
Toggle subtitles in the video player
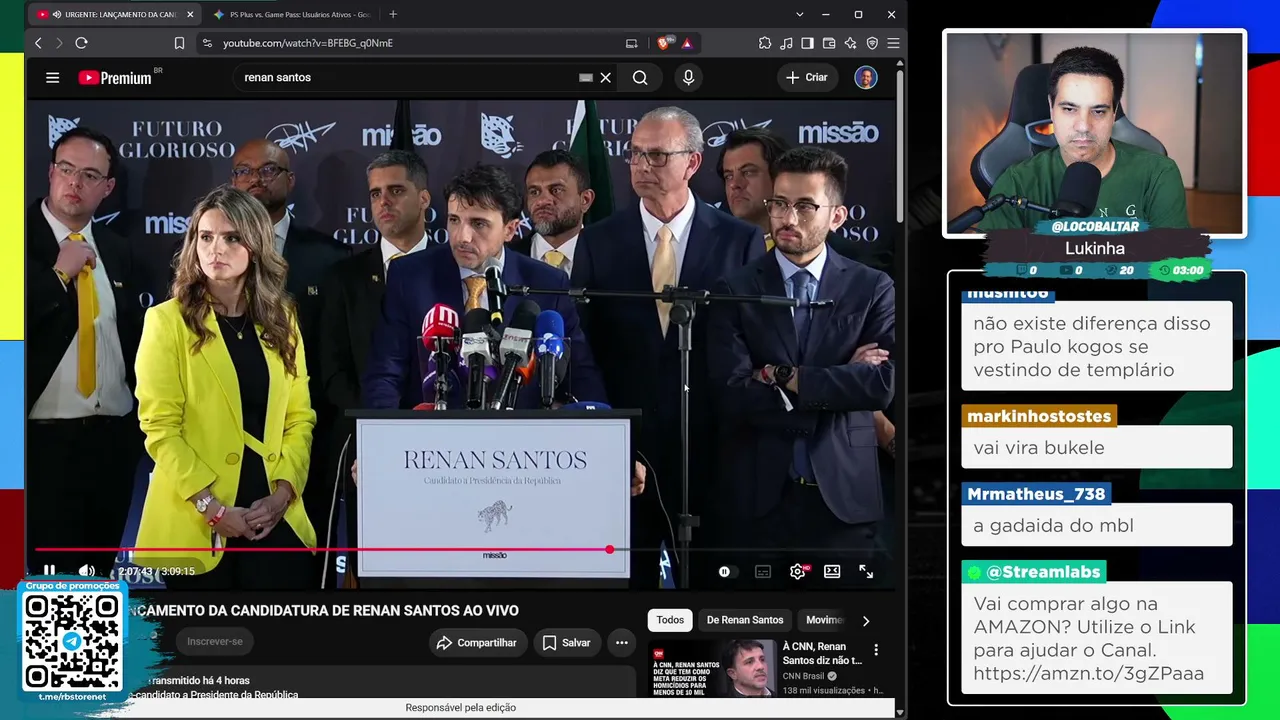pos(763,572)
